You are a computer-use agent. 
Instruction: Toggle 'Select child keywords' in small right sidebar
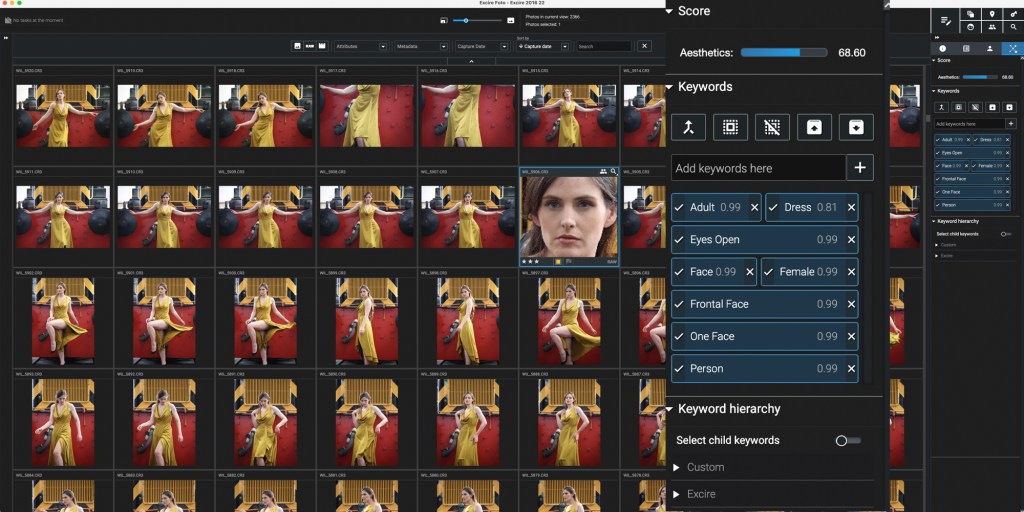click(x=1006, y=234)
